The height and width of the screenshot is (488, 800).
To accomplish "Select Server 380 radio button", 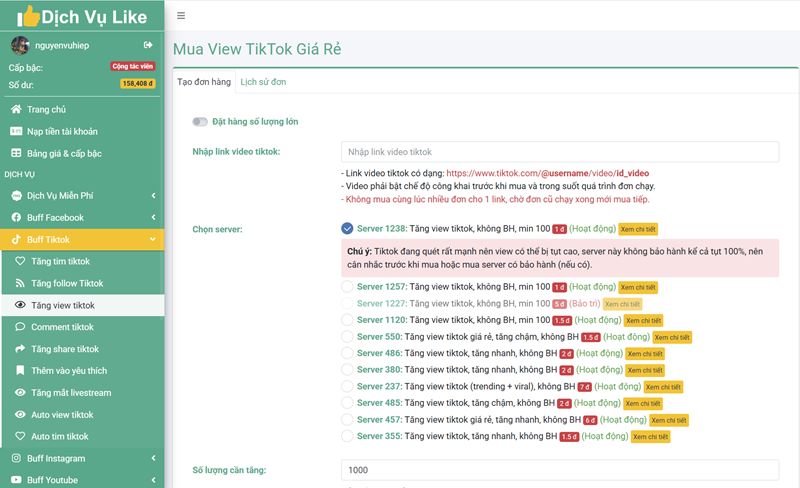I will pos(347,370).
